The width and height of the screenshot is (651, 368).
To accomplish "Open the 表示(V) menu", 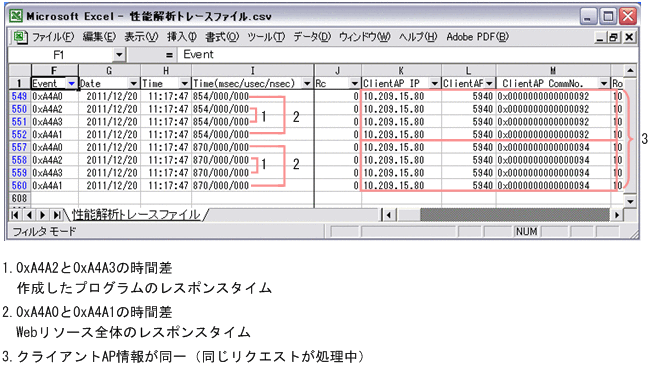I will (x=141, y=37).
